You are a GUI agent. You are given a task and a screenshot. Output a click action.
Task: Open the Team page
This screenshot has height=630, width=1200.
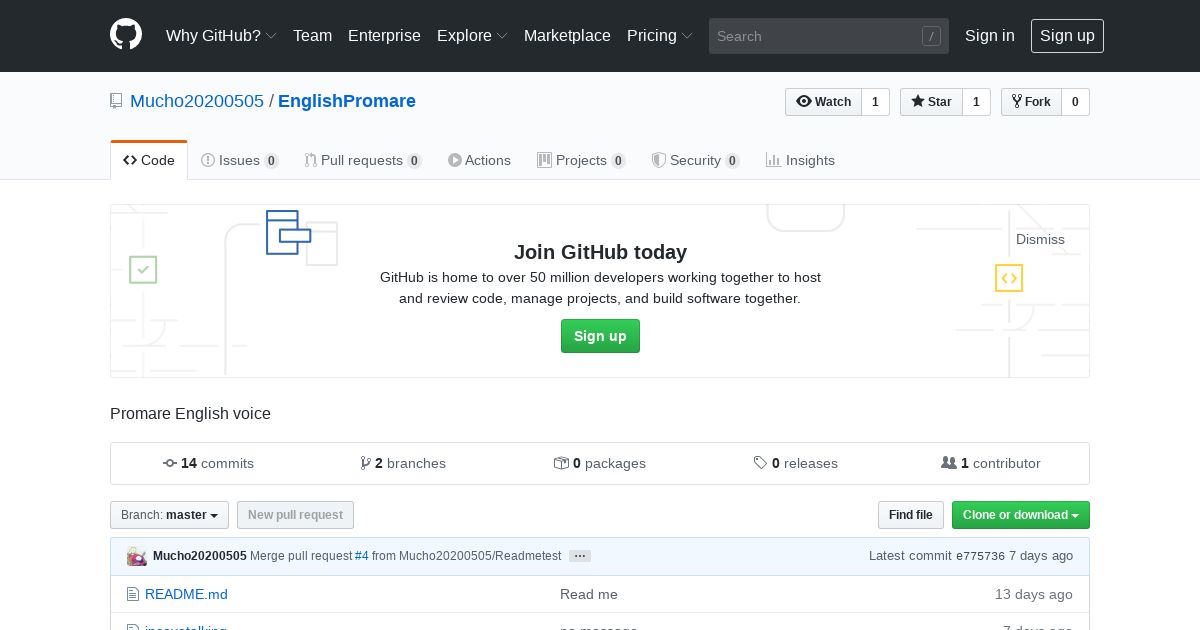click(312, 35)
